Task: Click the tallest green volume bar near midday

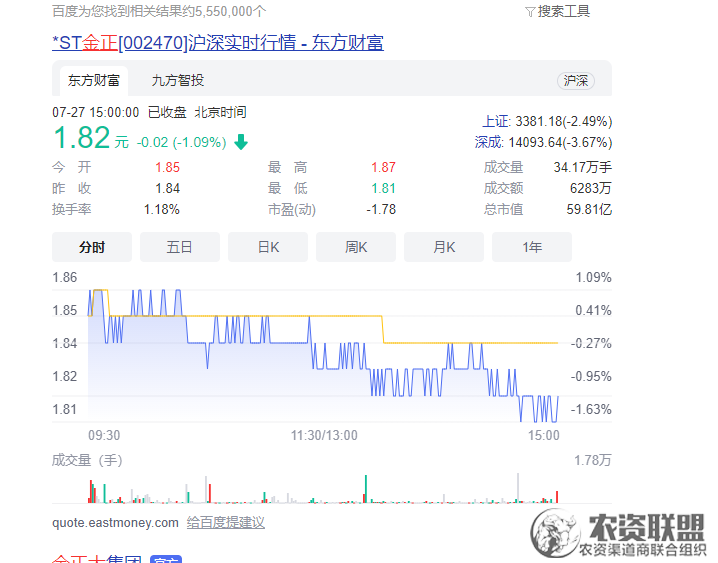Action: tap(365, 489)
